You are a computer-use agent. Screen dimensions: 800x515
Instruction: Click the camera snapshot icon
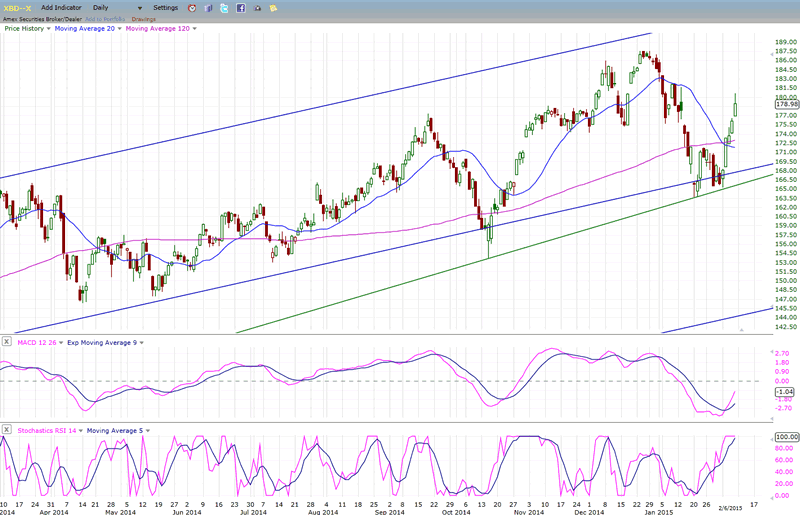pyautogui.click(x=257, y=8)
